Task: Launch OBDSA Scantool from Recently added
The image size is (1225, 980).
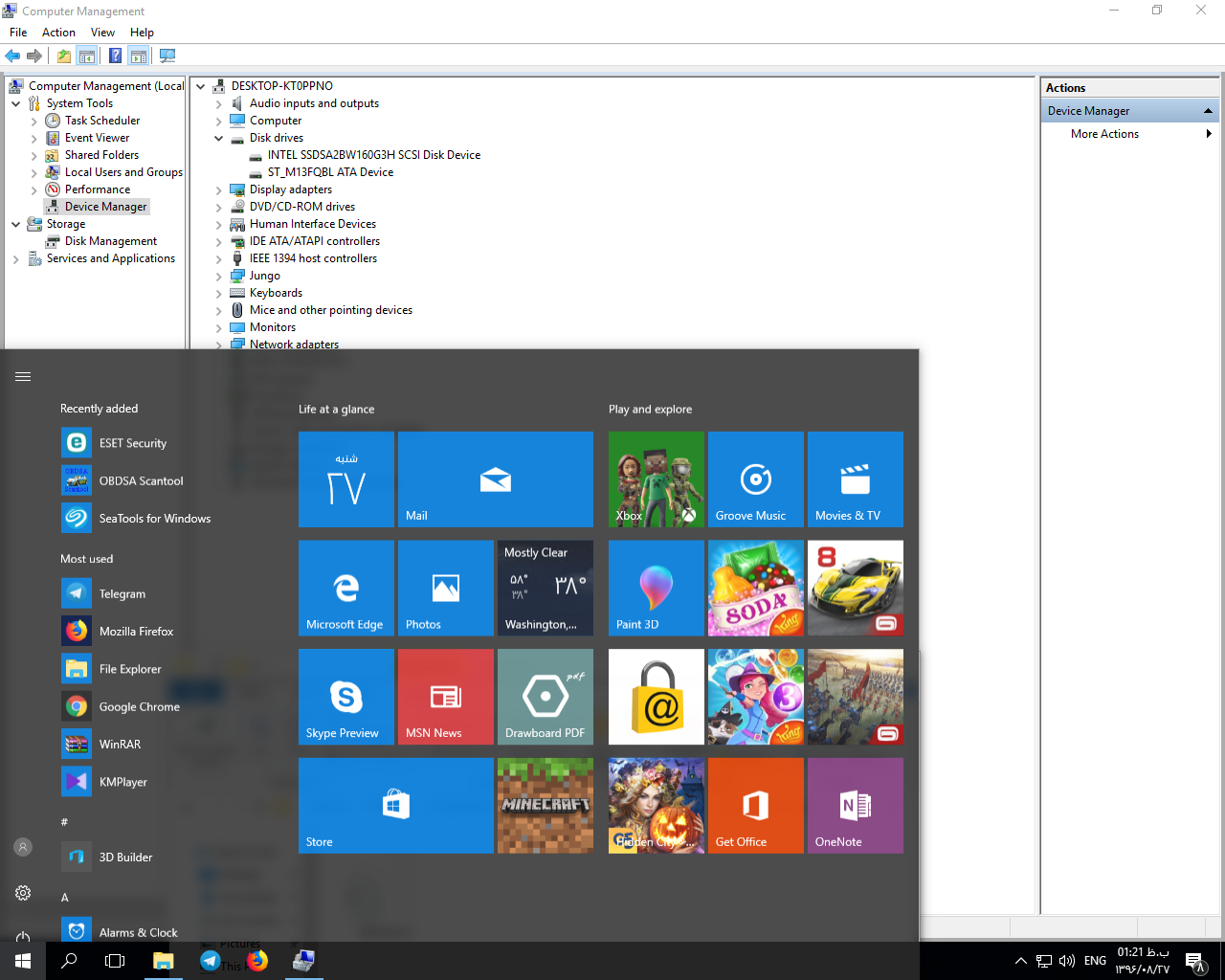Action: click(x=142, y=480)
